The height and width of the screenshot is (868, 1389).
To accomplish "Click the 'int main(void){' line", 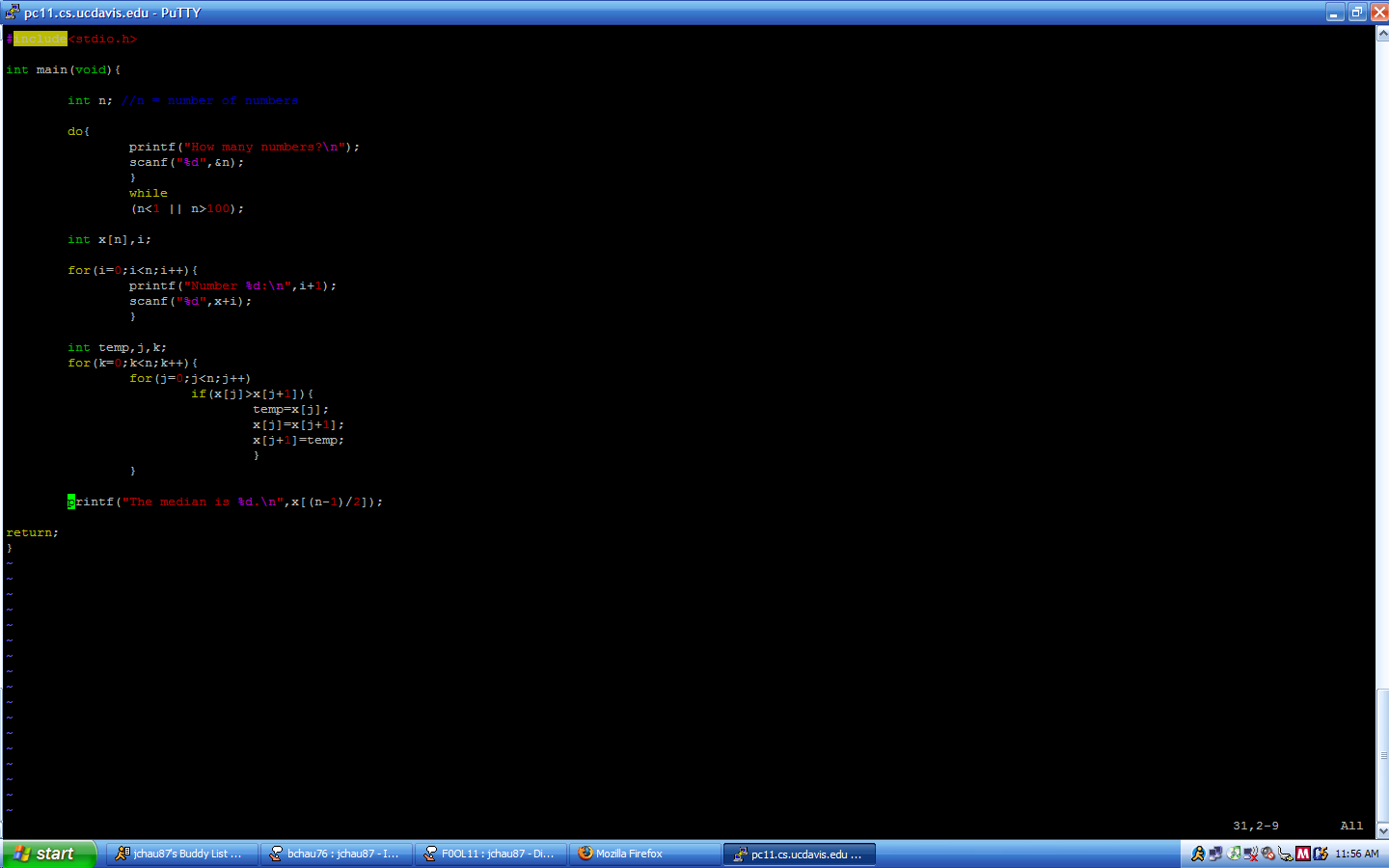I will click(x=64, y=69).
